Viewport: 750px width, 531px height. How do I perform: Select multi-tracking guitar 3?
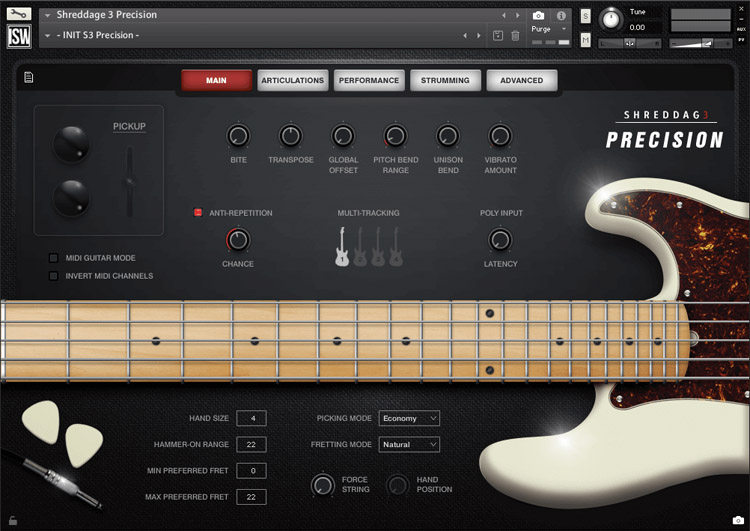tap(378, 246)
